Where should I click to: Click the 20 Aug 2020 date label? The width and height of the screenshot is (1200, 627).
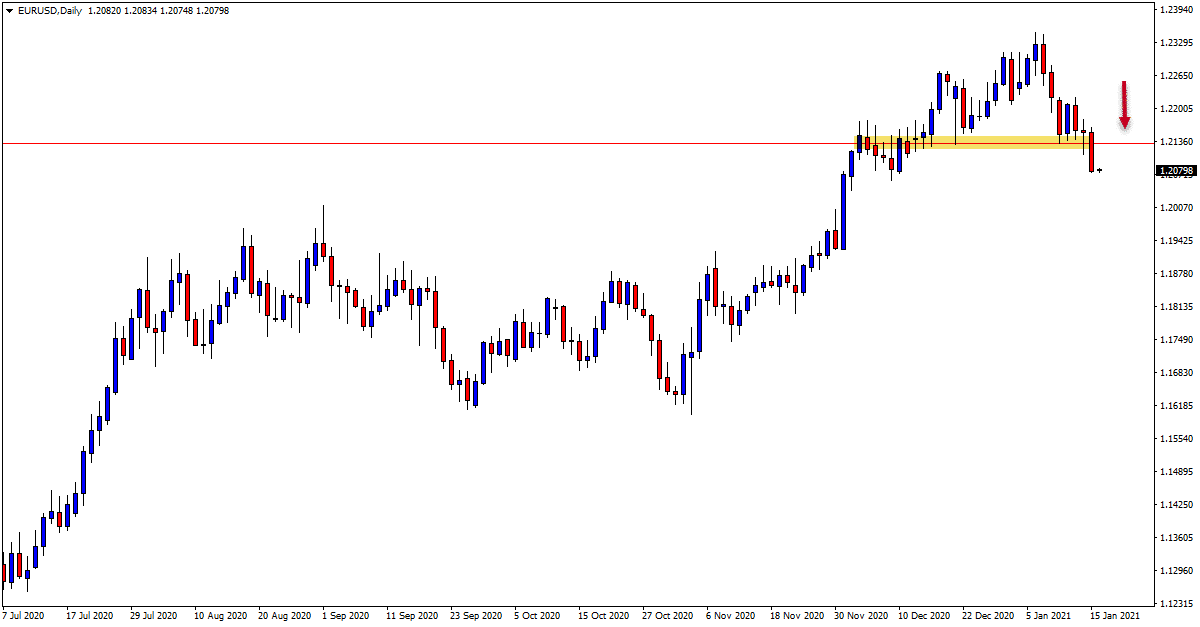283,616
